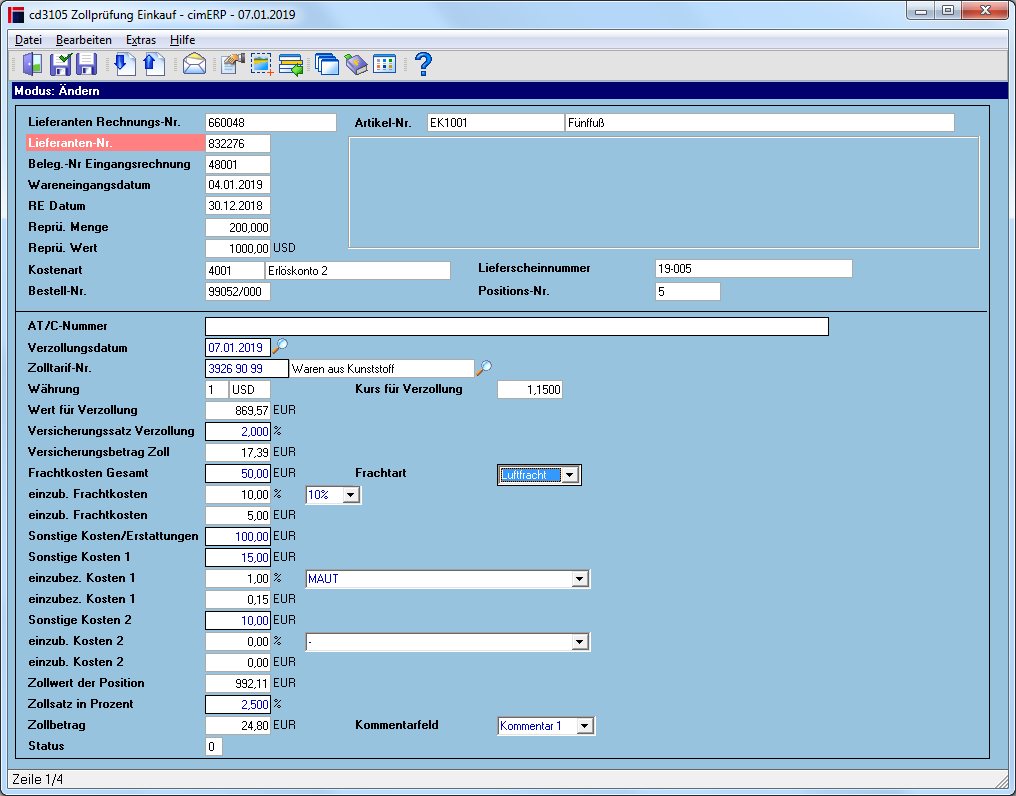This screenshot has width=1016, height=796.
Task: Click the stacked windows icon
Action: pyautogui.click(x=327, y=64)
